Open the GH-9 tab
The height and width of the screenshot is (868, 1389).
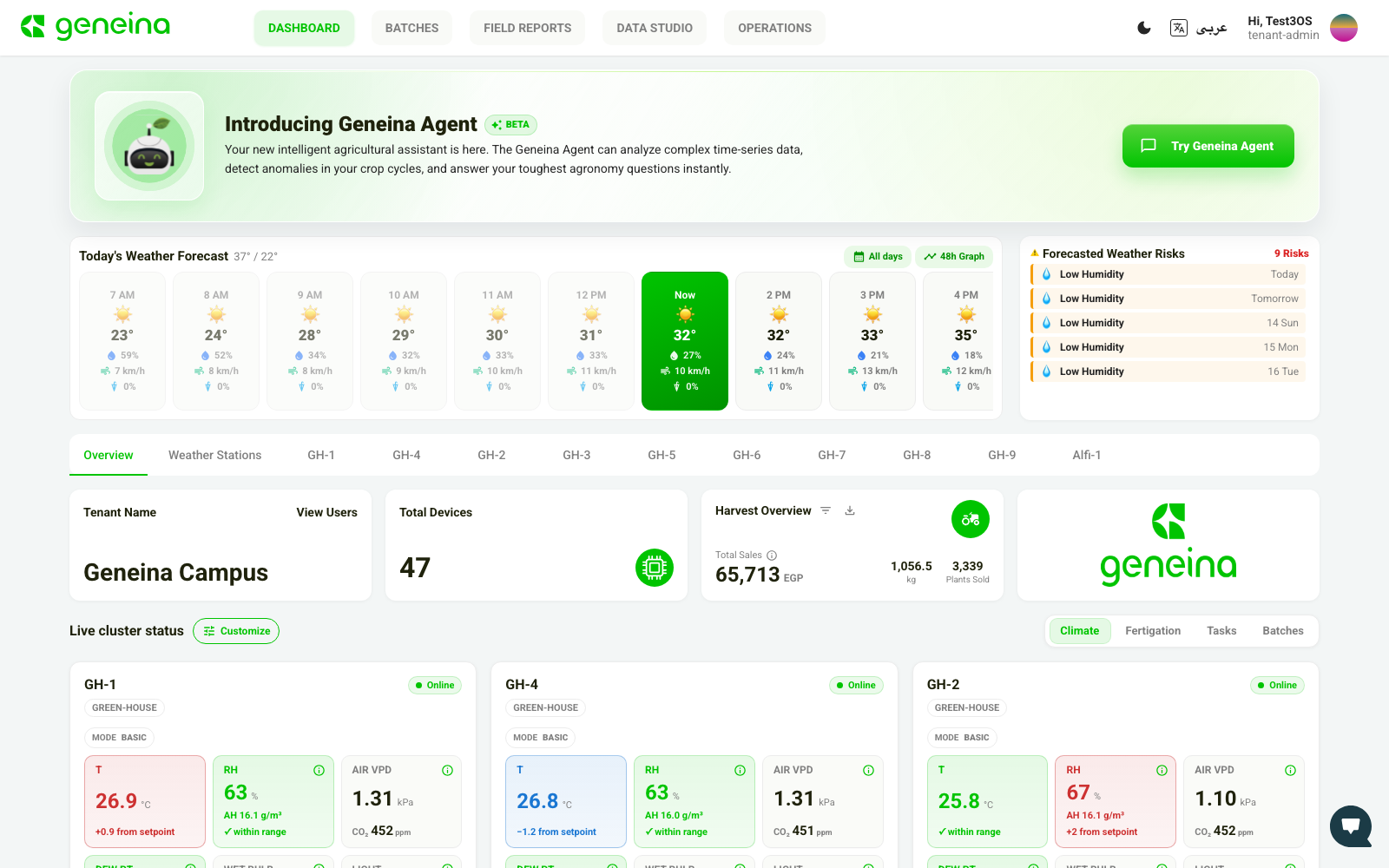point(1002,455)
